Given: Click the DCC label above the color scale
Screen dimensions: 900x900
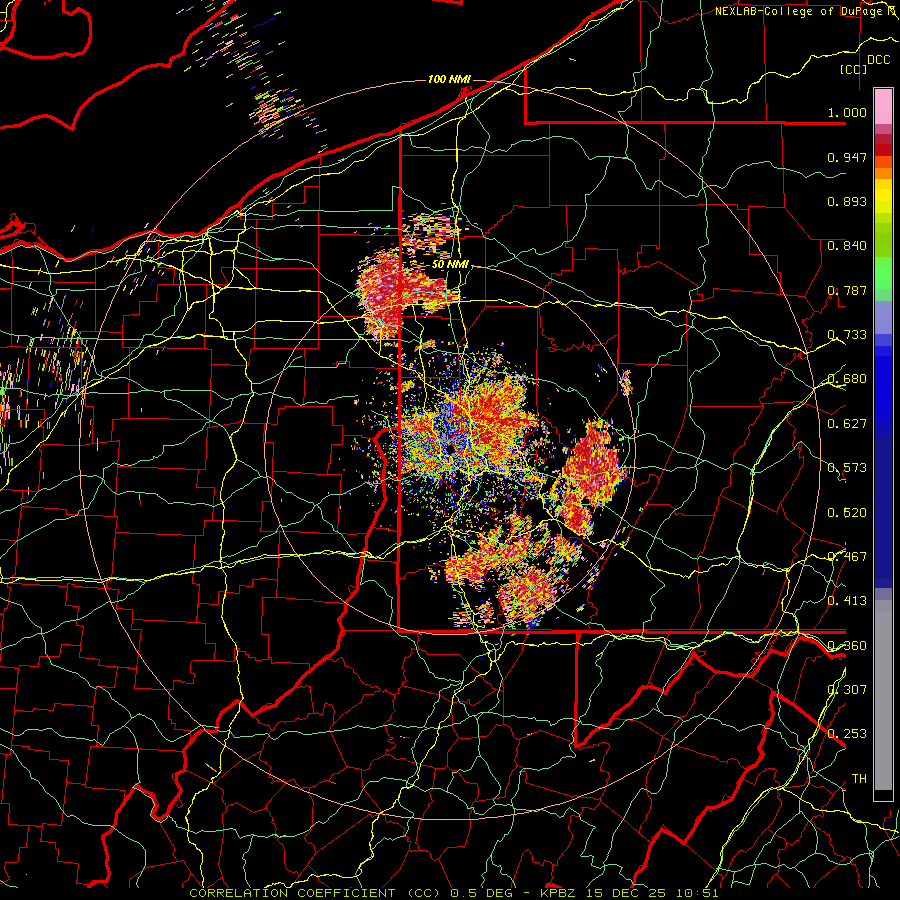Looking at the screenshot, I should [x=878, y=60].
